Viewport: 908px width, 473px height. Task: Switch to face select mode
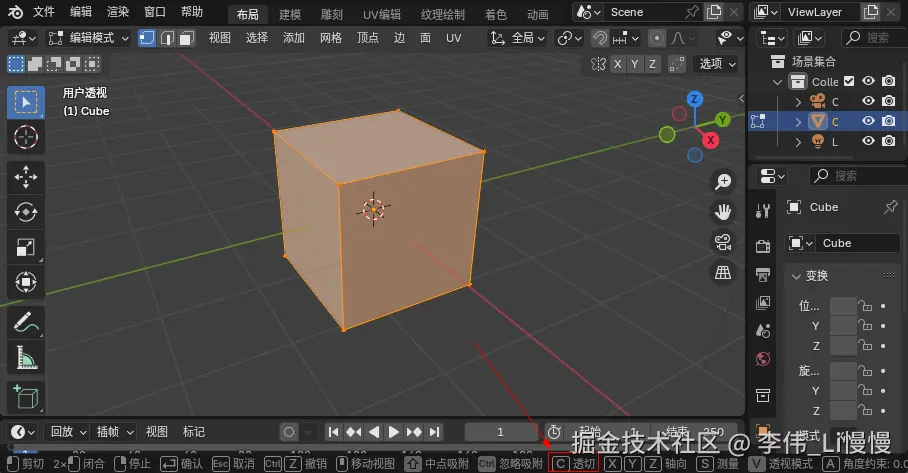(x=186, y=38)
